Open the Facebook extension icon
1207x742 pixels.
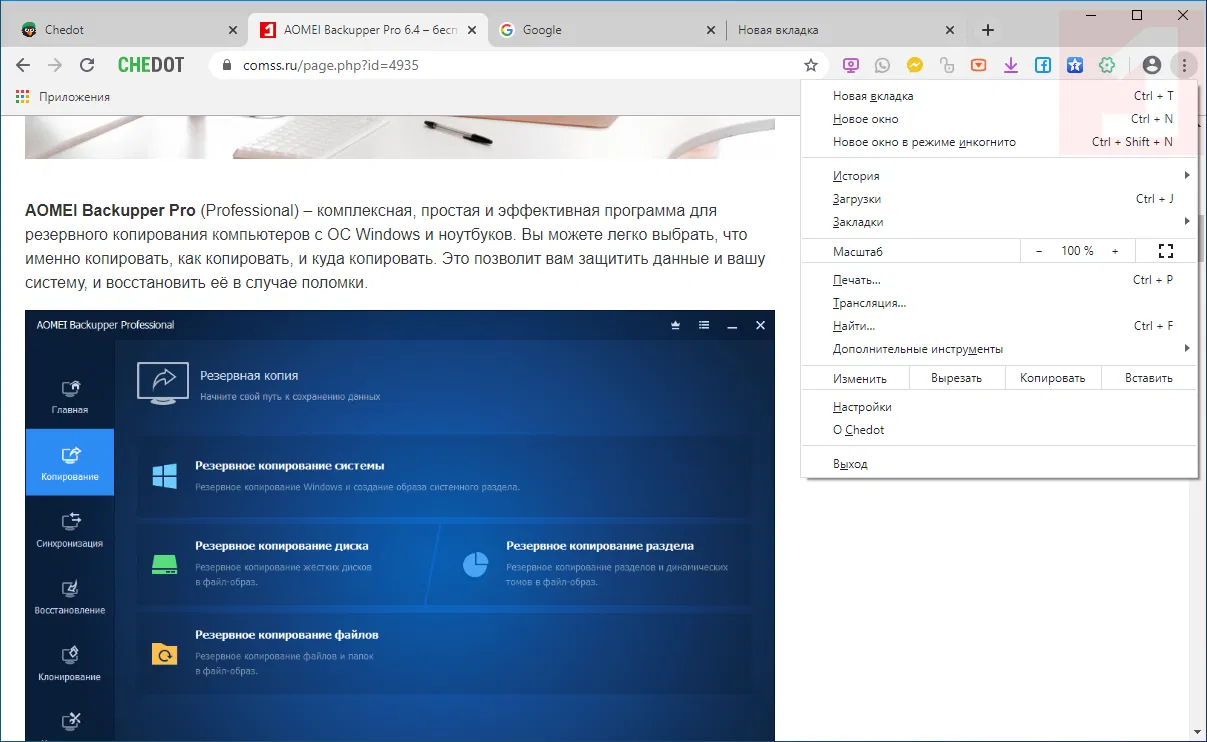[1043, 65]
